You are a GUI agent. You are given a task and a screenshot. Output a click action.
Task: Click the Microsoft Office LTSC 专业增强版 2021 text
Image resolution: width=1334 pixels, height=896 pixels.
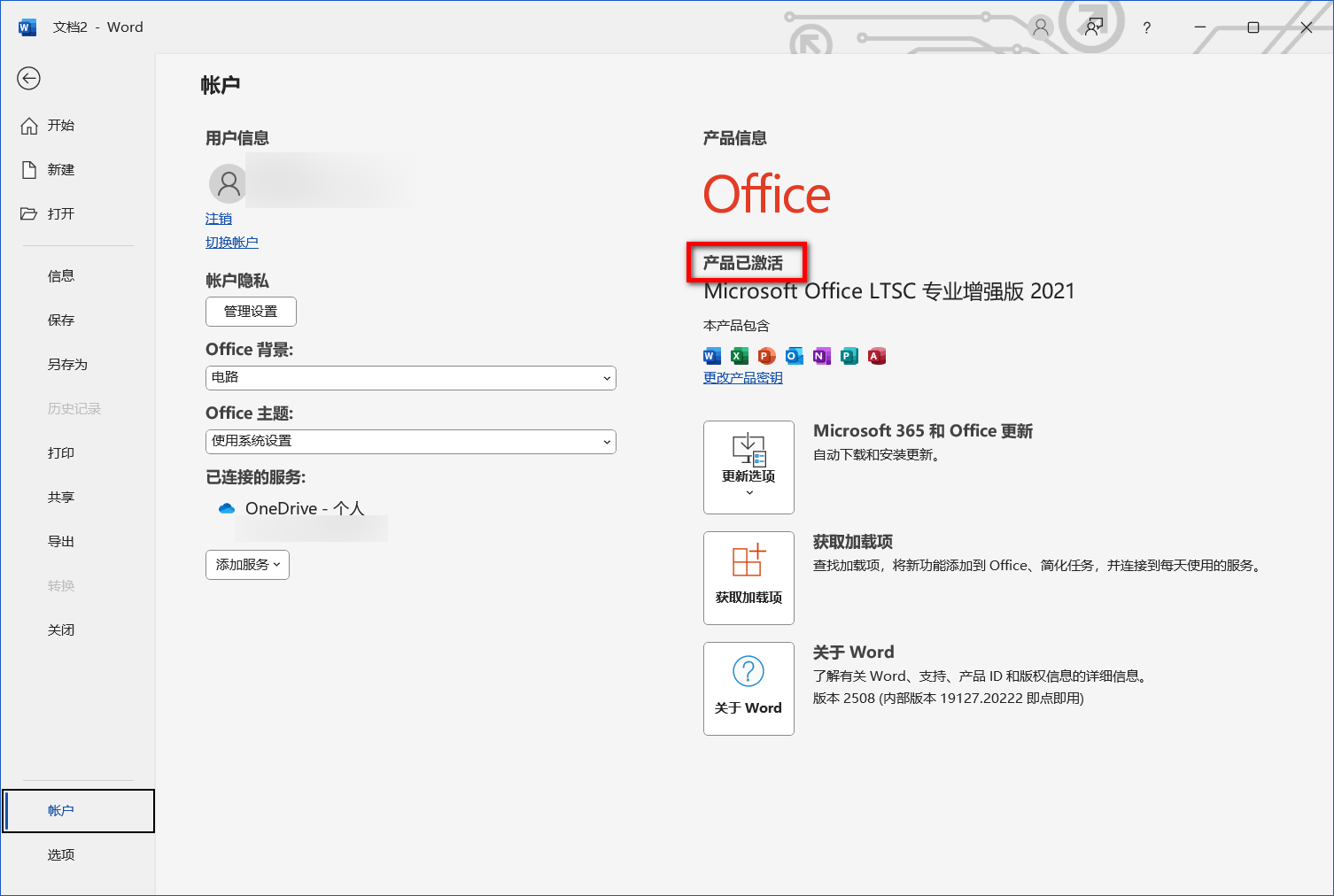889,291
